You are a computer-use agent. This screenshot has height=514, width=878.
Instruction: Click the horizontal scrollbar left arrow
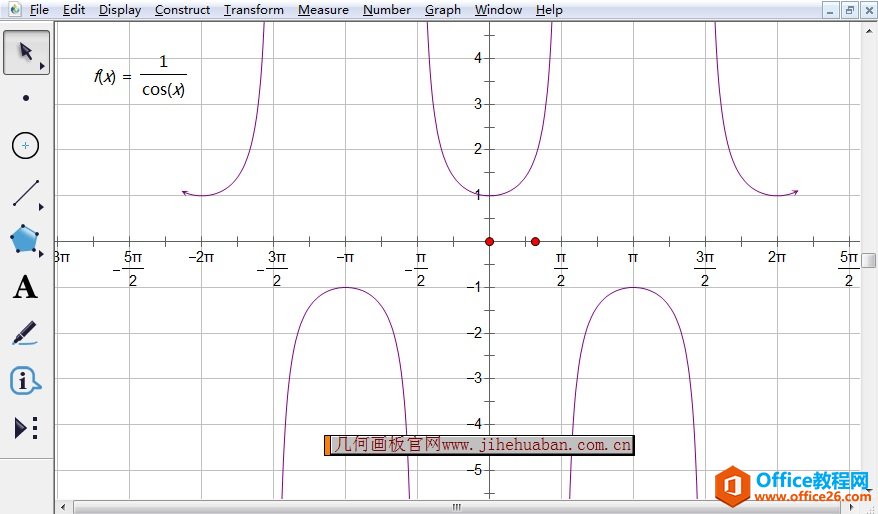tap(63, 507)
